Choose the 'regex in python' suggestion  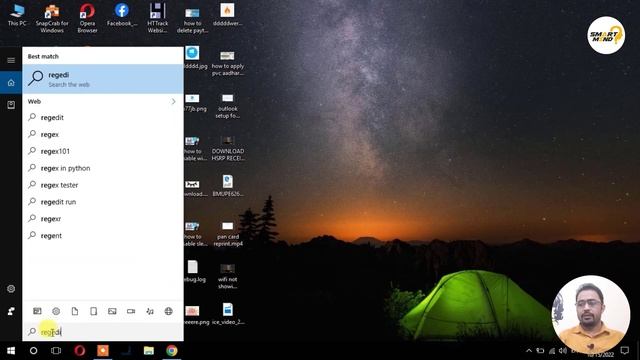pos(103,168)
